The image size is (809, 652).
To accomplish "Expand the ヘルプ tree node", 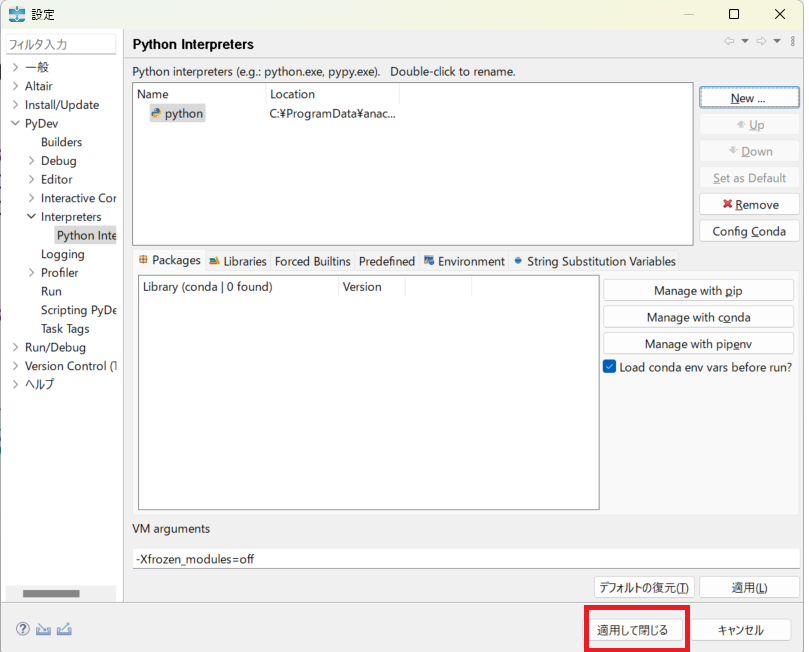I will click(x=15, y=384).
